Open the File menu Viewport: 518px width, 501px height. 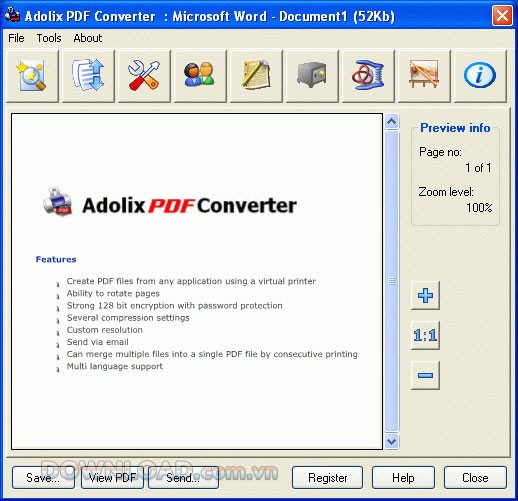tap(16, 38)
